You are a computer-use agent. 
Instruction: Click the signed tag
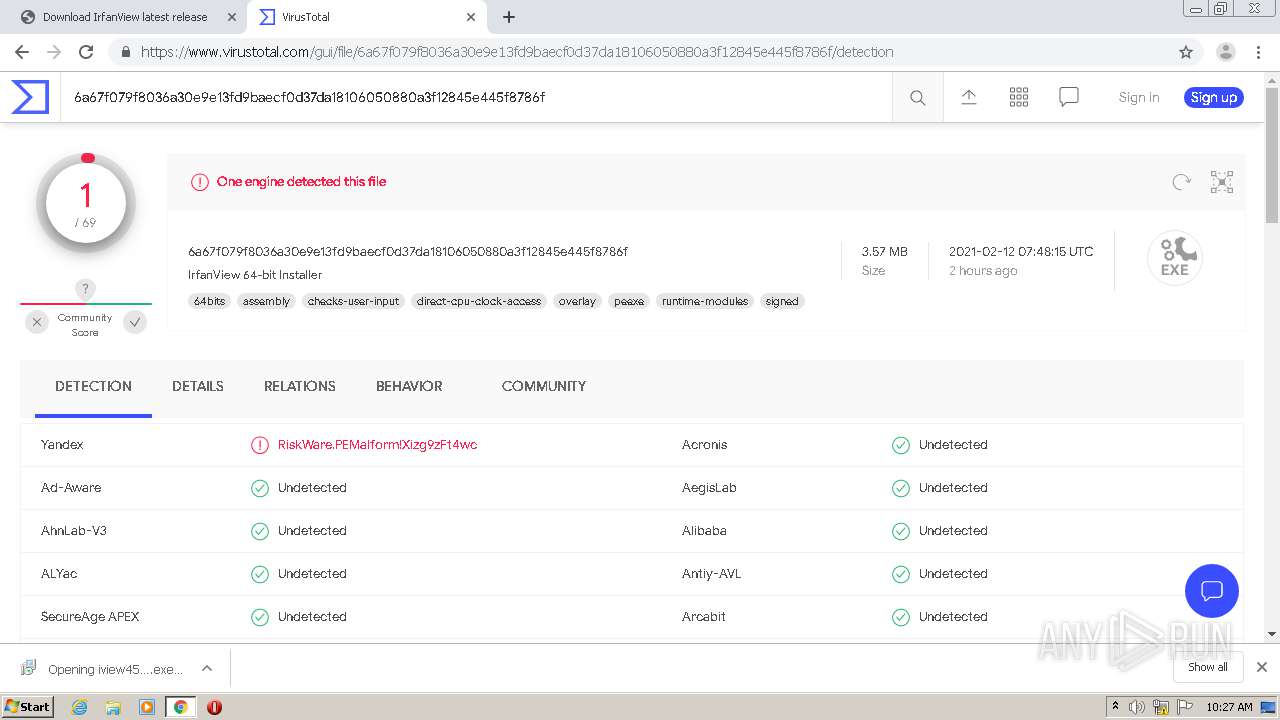[x=782, y=301]
